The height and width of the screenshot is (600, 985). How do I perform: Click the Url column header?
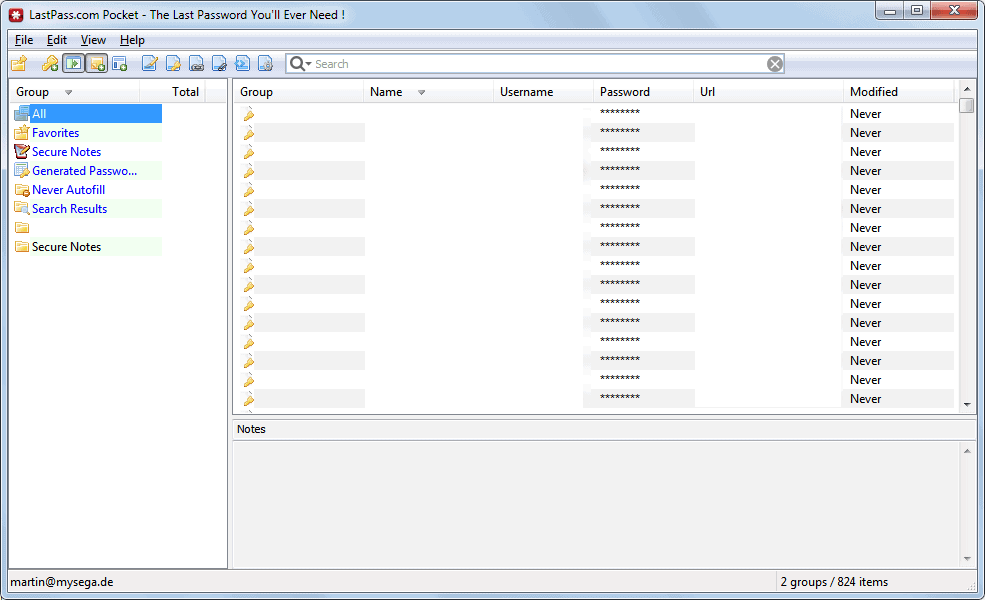[x=768, y=92]
